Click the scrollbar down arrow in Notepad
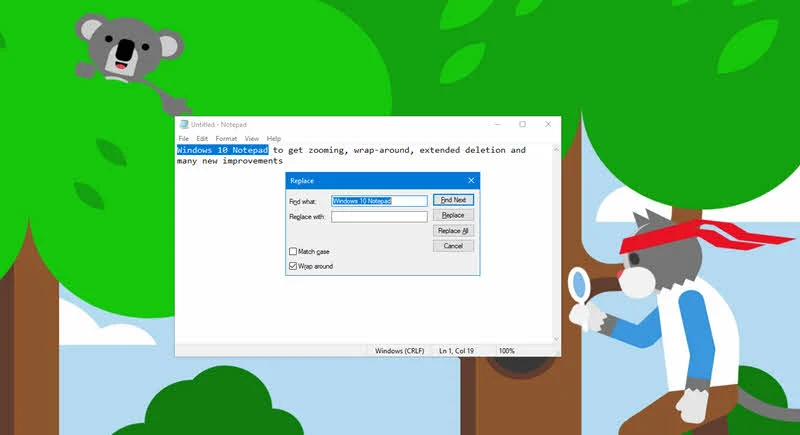The image size is (800, 435). tap(556, 339)
